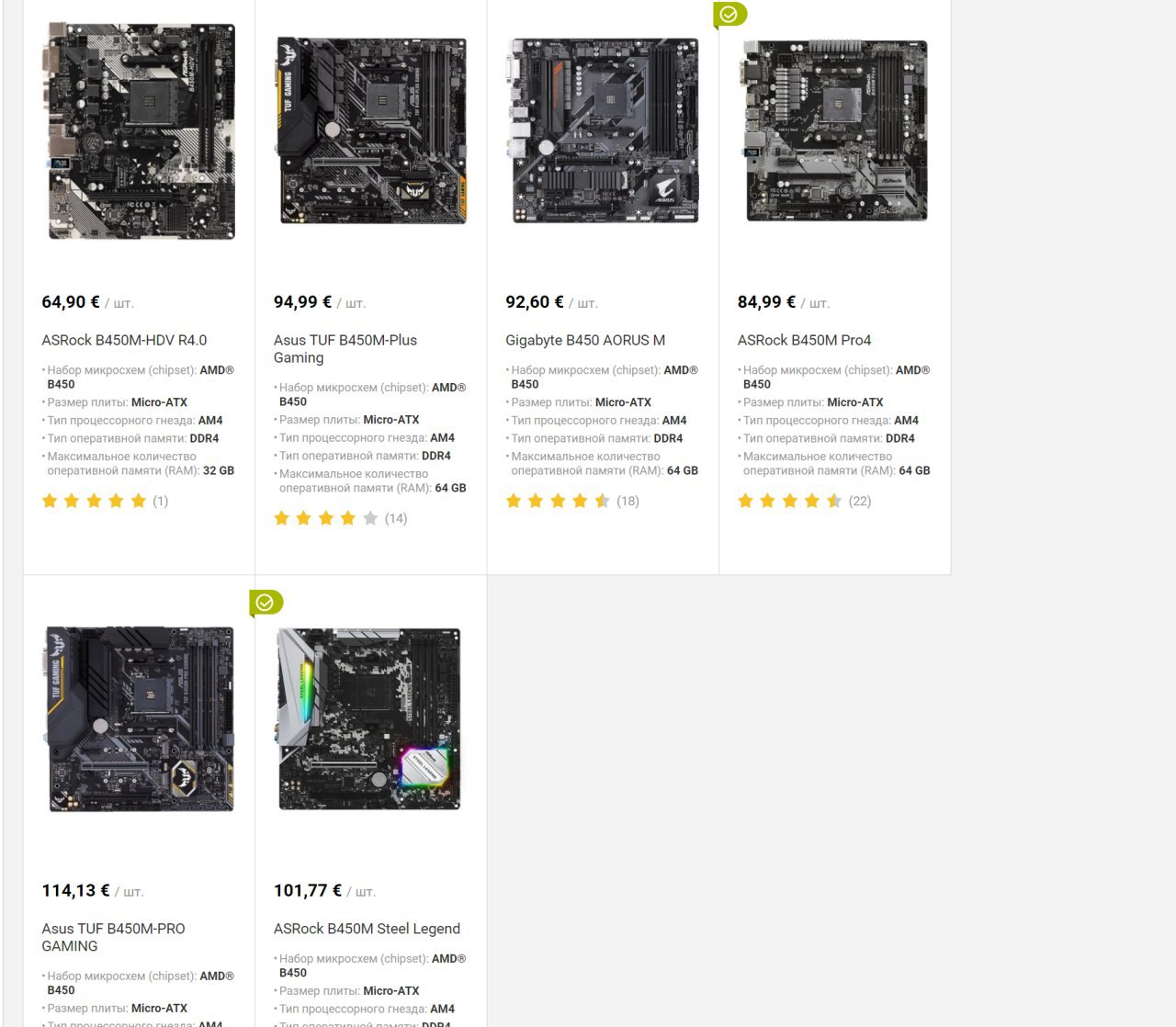Click the AMD® B450 chipset spec of ASRock Steel Legend
Image resolution: width=1176 pixels, height=1027 pixels.
[371, 965]
